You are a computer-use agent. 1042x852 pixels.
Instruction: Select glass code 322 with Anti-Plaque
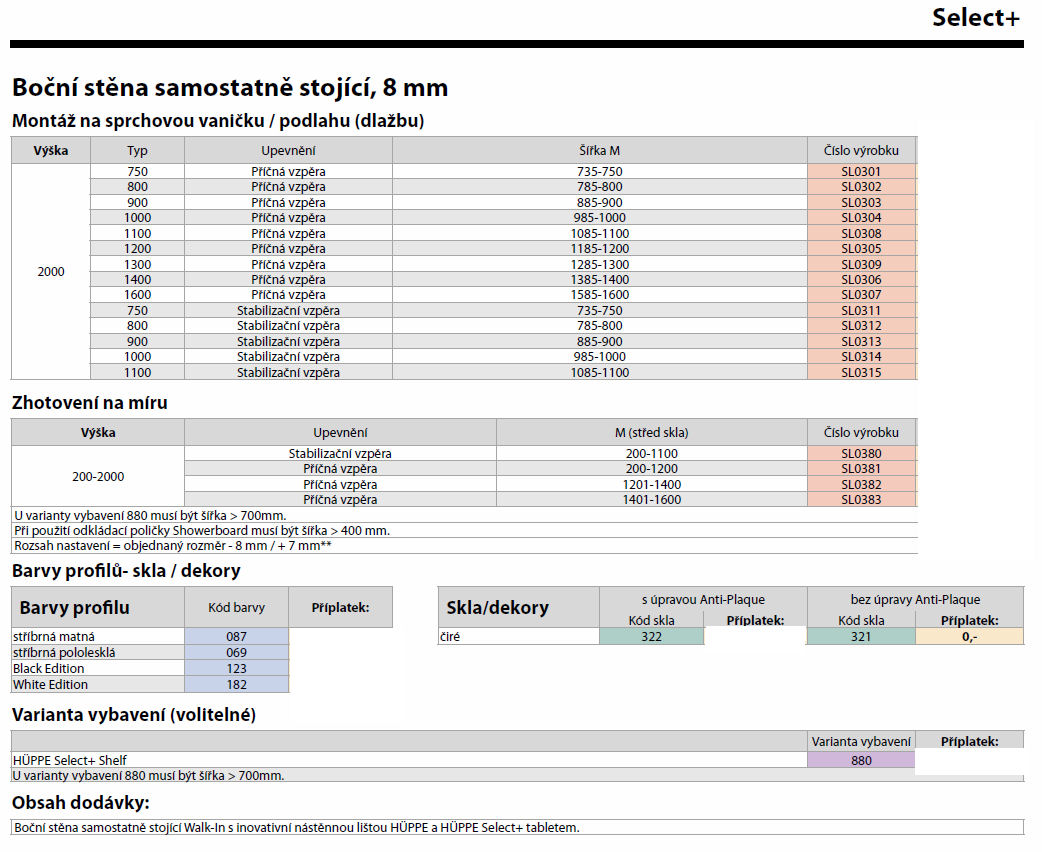(x=651, y=637)
